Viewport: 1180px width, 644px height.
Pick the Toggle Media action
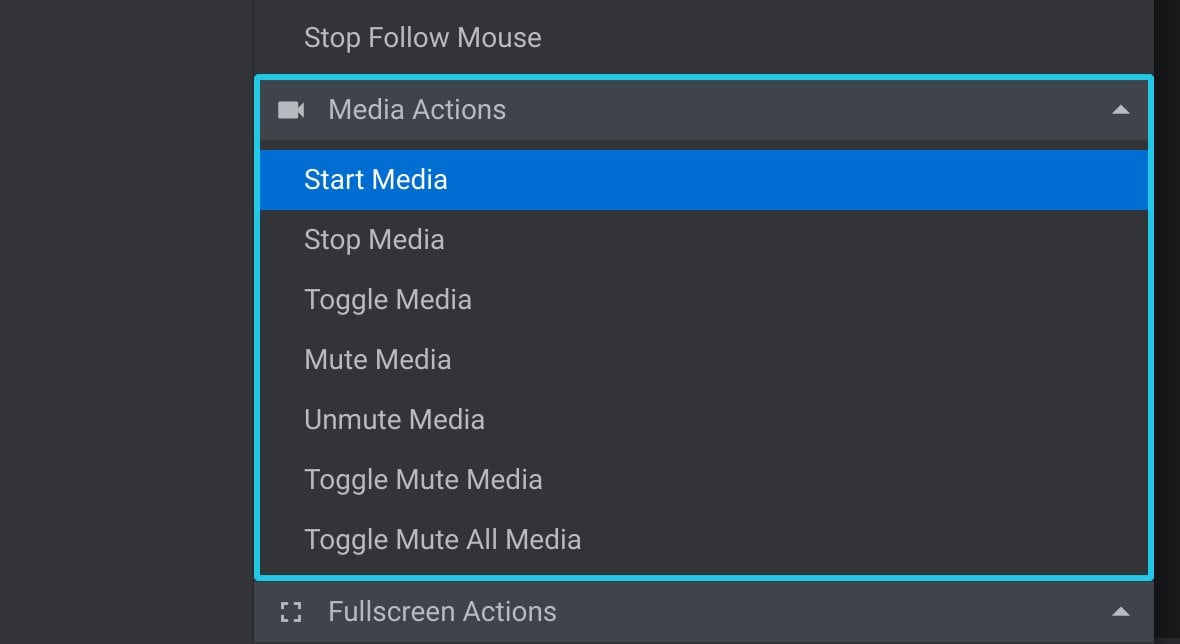[x=388, y=300]
